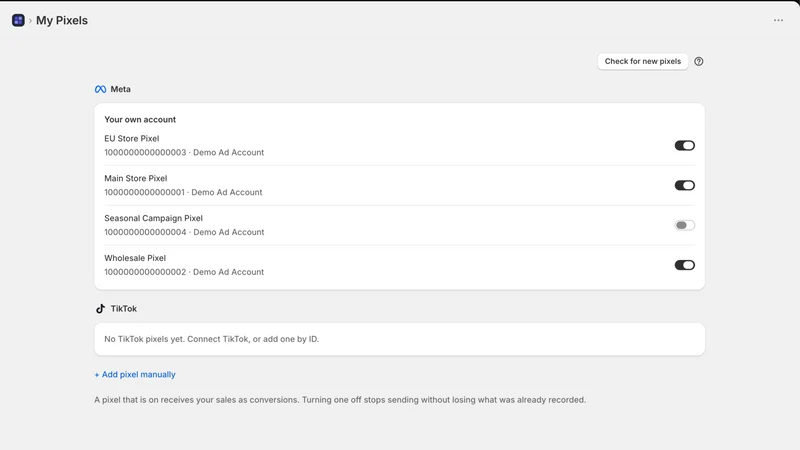Screen dimensions: 800x450
Task: Click pixel ID 1000000000000003 text
Action: click(145, 153)
